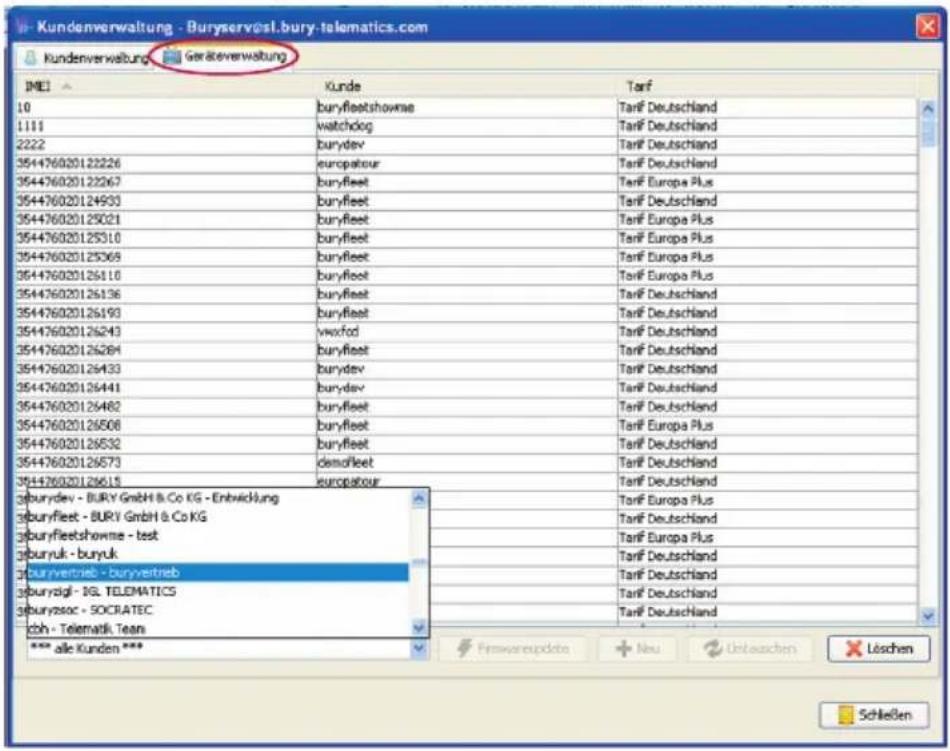Select the row with IMEI 1111
The image size is (950, 751).
(467, 126)
